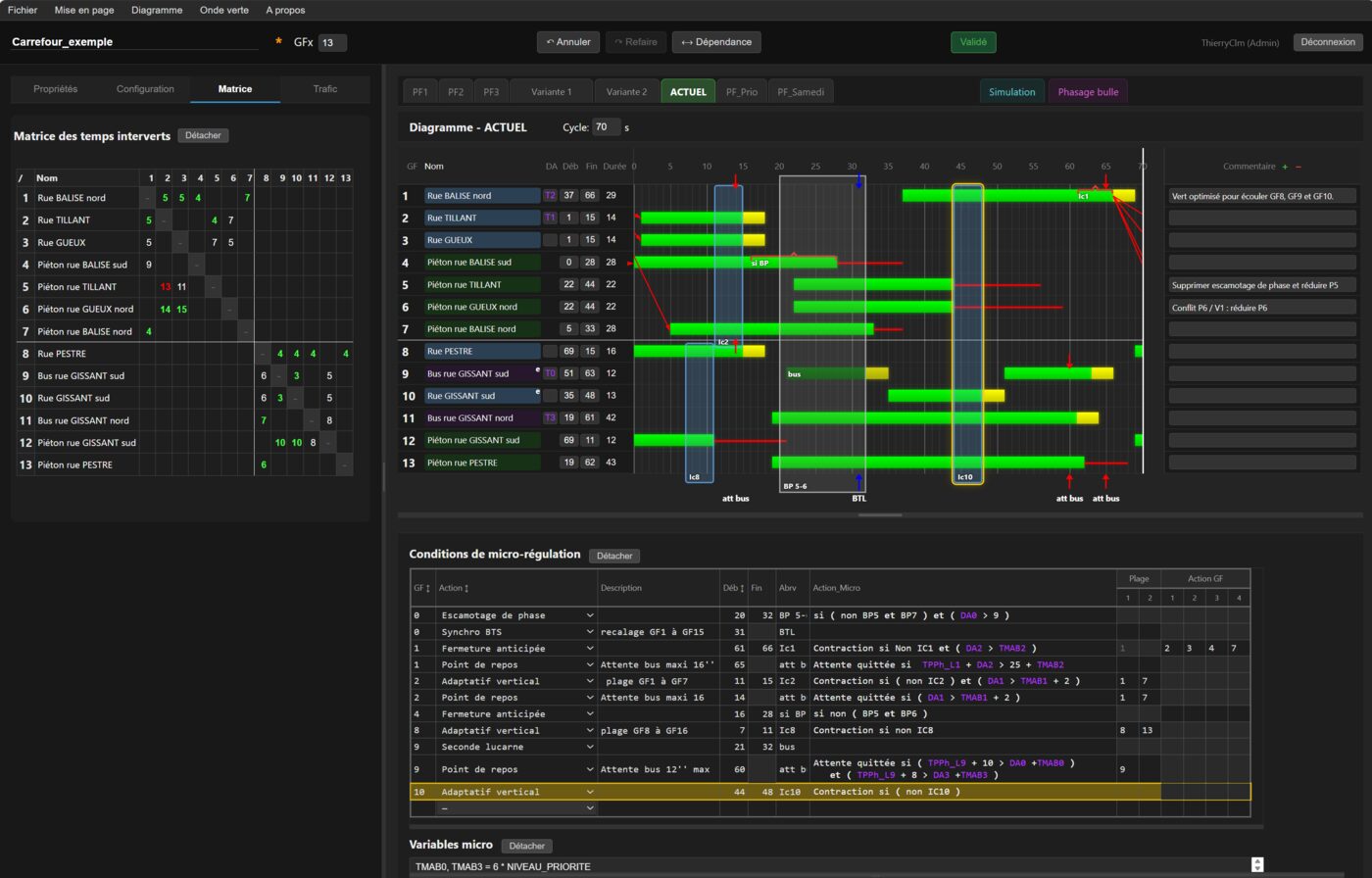This screenshot has height=878, width=1372.
Task: Sort micro-regulation table by Déb column
Action: point(733,588)
